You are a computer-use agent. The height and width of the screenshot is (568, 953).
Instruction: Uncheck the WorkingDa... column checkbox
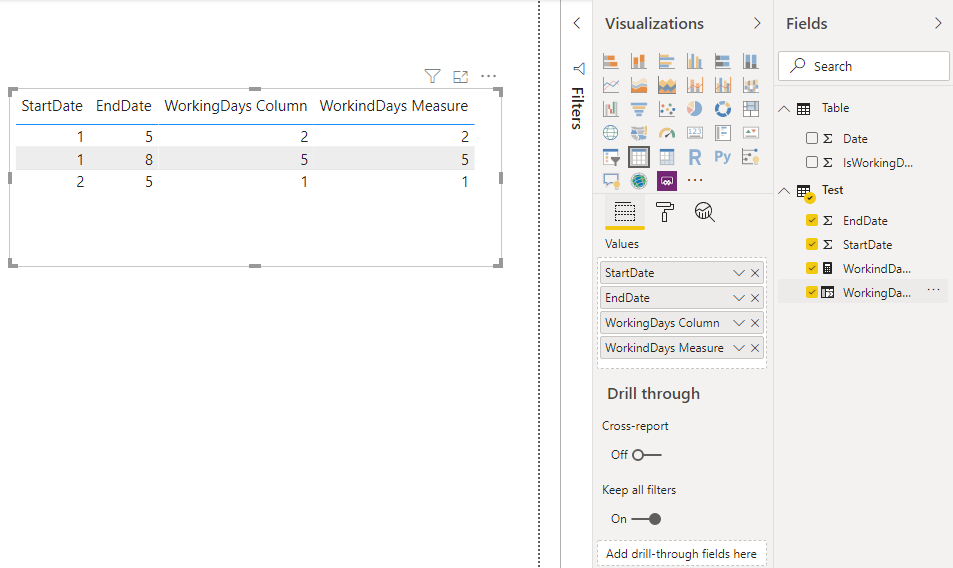coord(811,292)
